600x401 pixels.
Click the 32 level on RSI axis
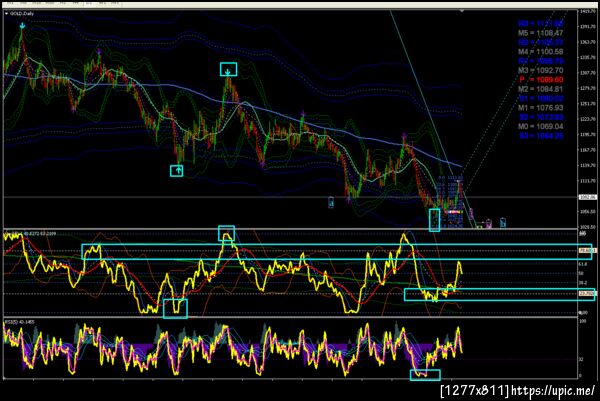(x=581, y=360)
